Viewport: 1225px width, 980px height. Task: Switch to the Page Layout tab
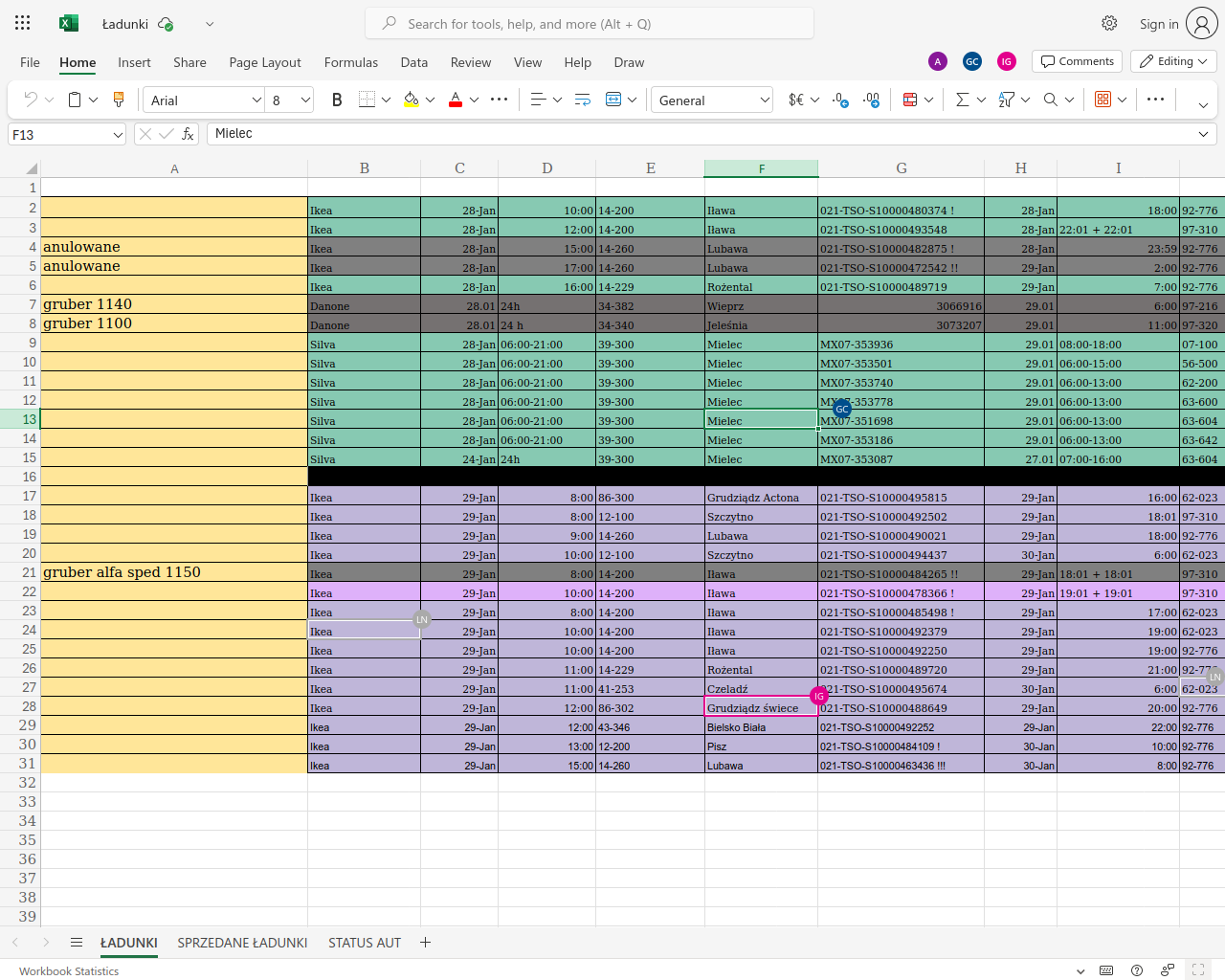(265, 62)
